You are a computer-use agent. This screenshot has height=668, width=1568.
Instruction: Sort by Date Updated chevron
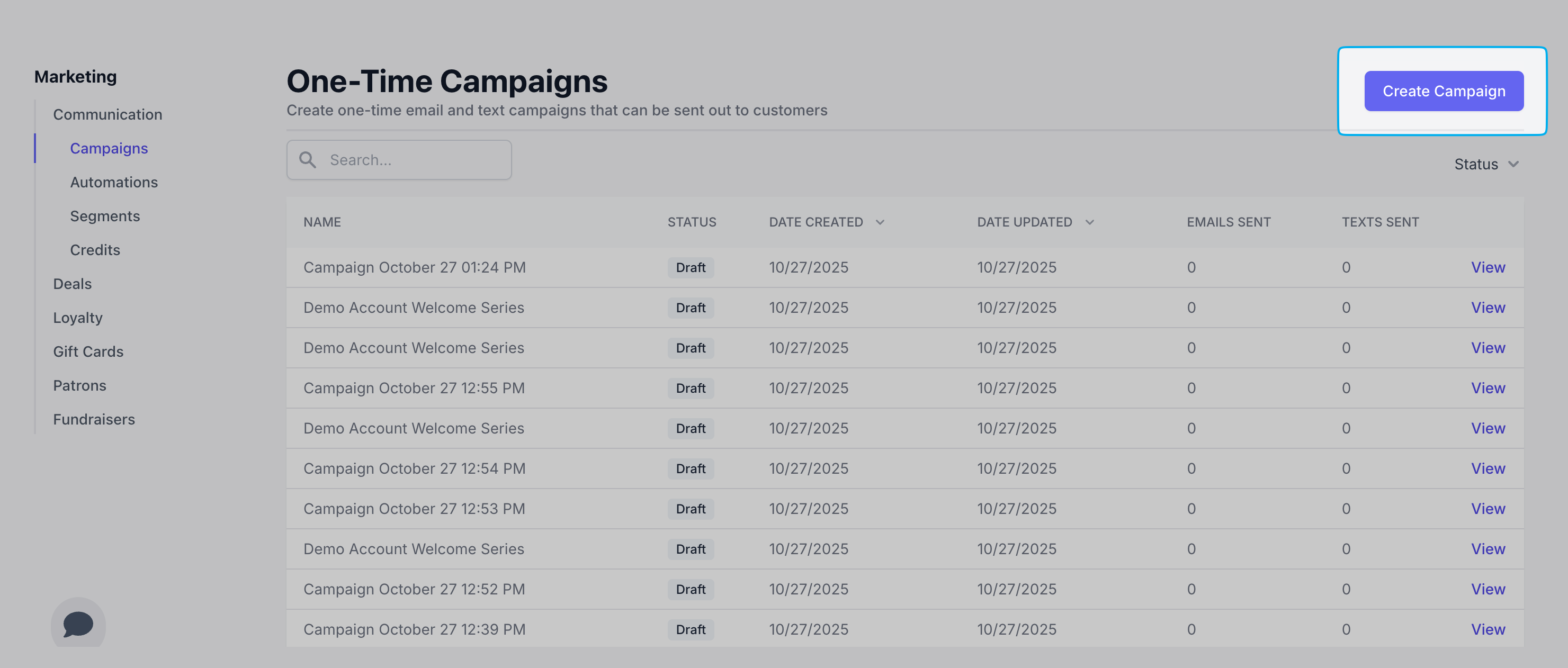coord(1089,222)
